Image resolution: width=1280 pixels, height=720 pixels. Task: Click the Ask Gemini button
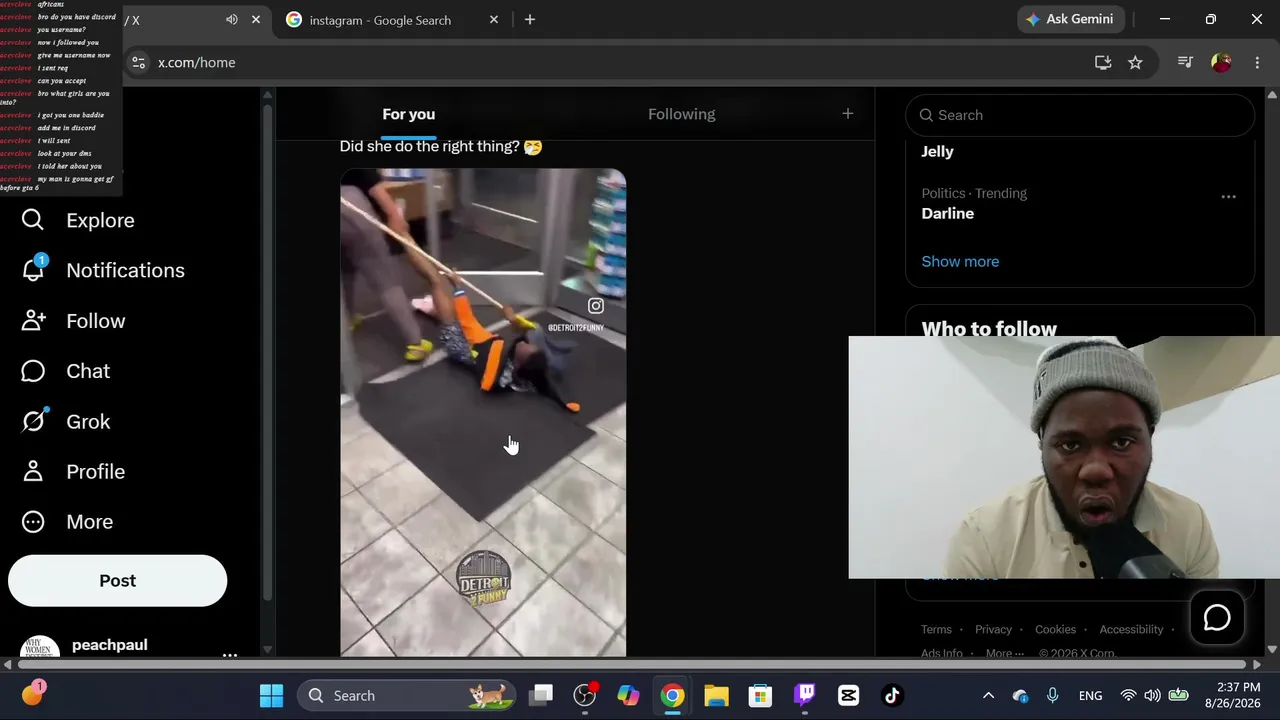point(1072,19)
